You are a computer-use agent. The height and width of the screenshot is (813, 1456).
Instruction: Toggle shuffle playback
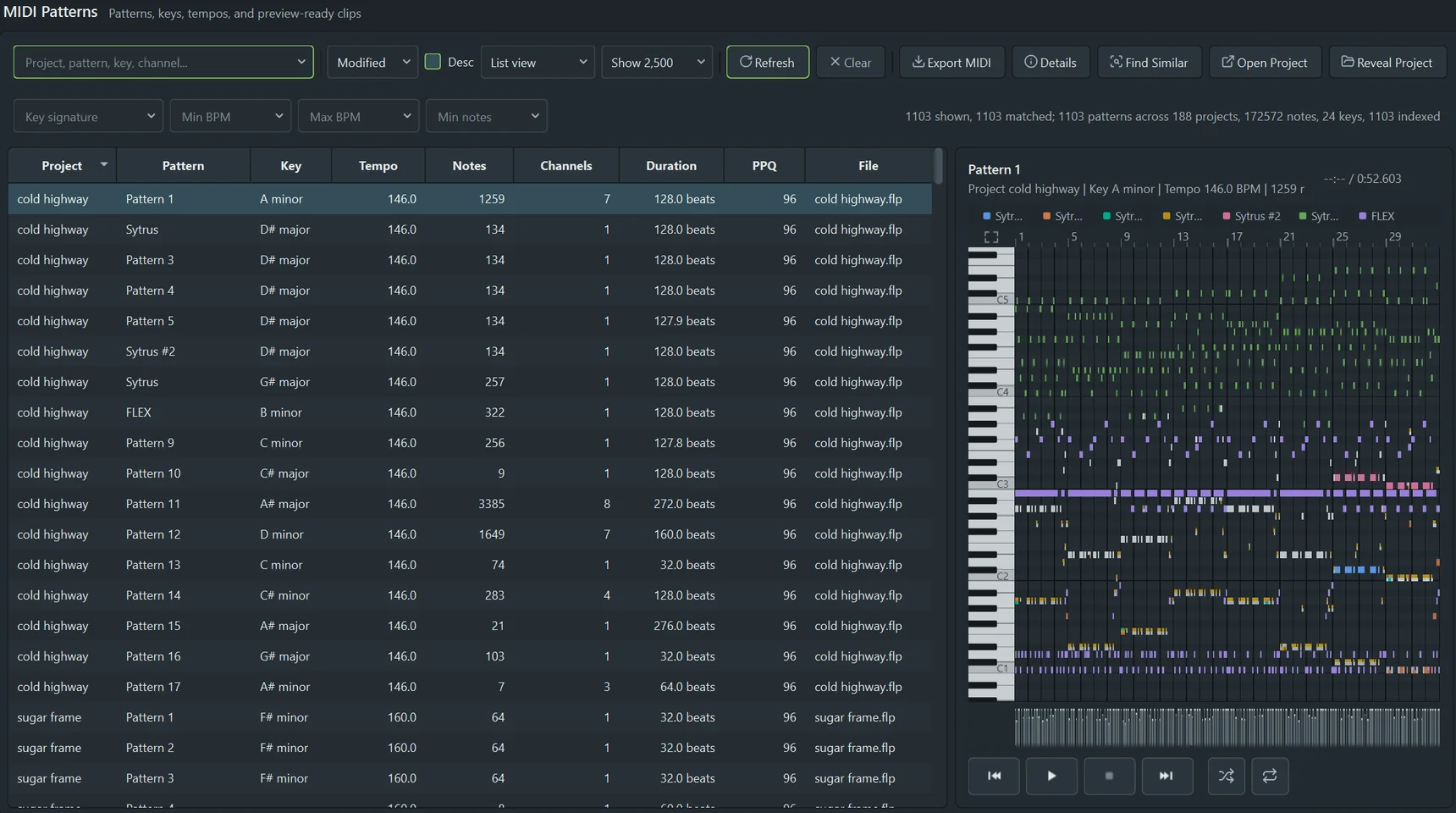pyautogui.click(x=1226, y=776)
